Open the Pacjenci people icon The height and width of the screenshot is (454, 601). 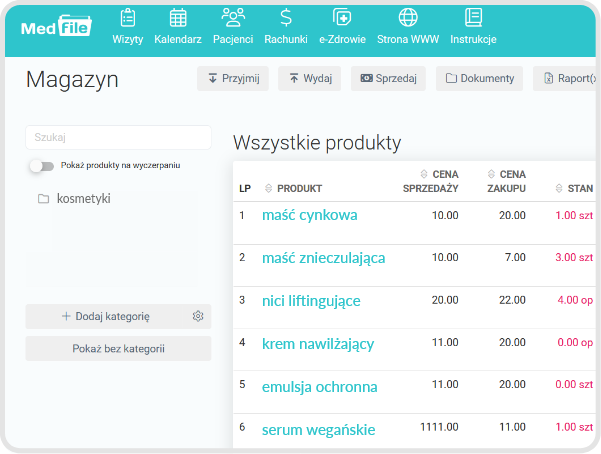coord(233,18)
